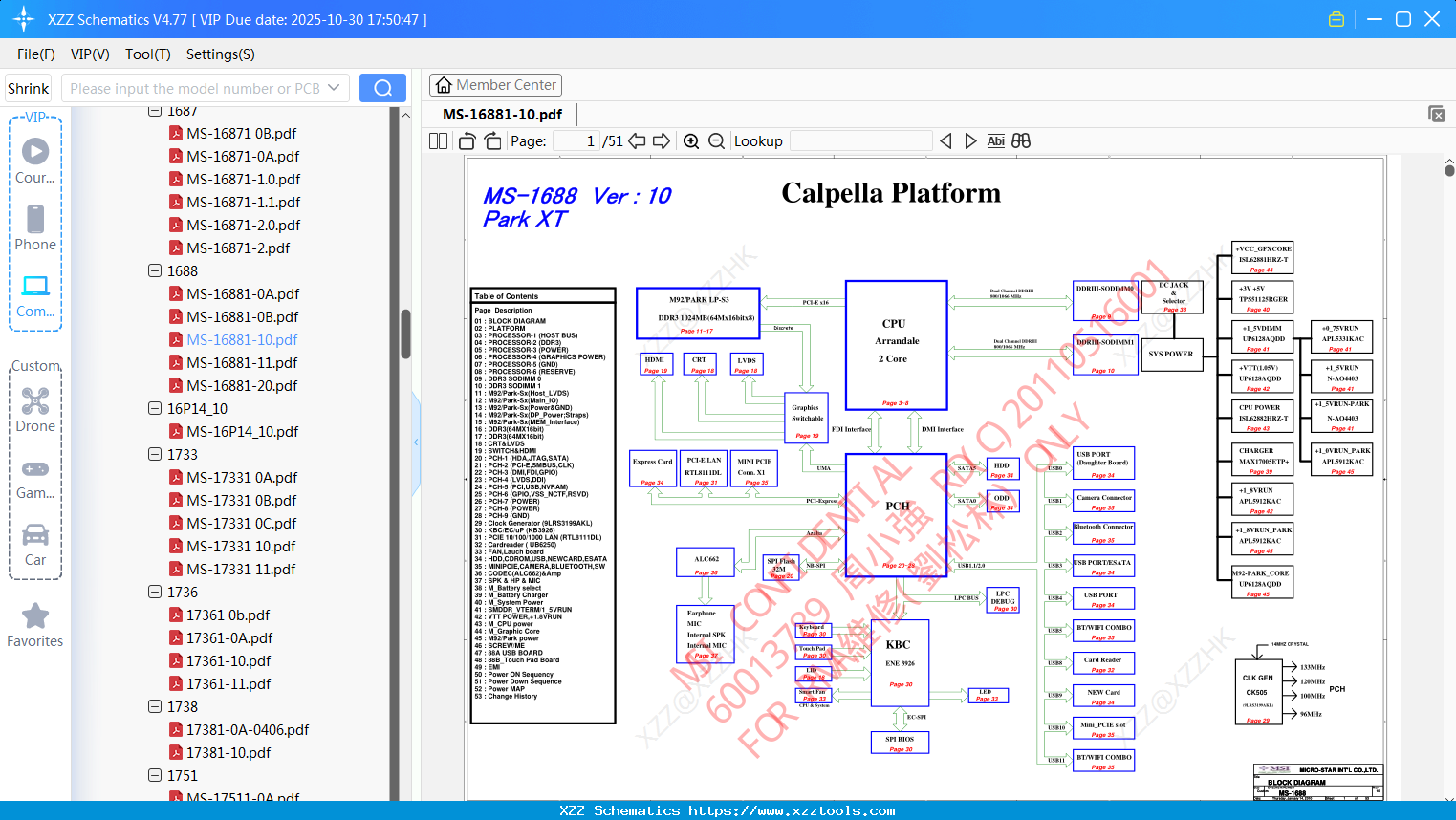
Task: Open the Tool(T) menu
Action: (x=148, y=54)
